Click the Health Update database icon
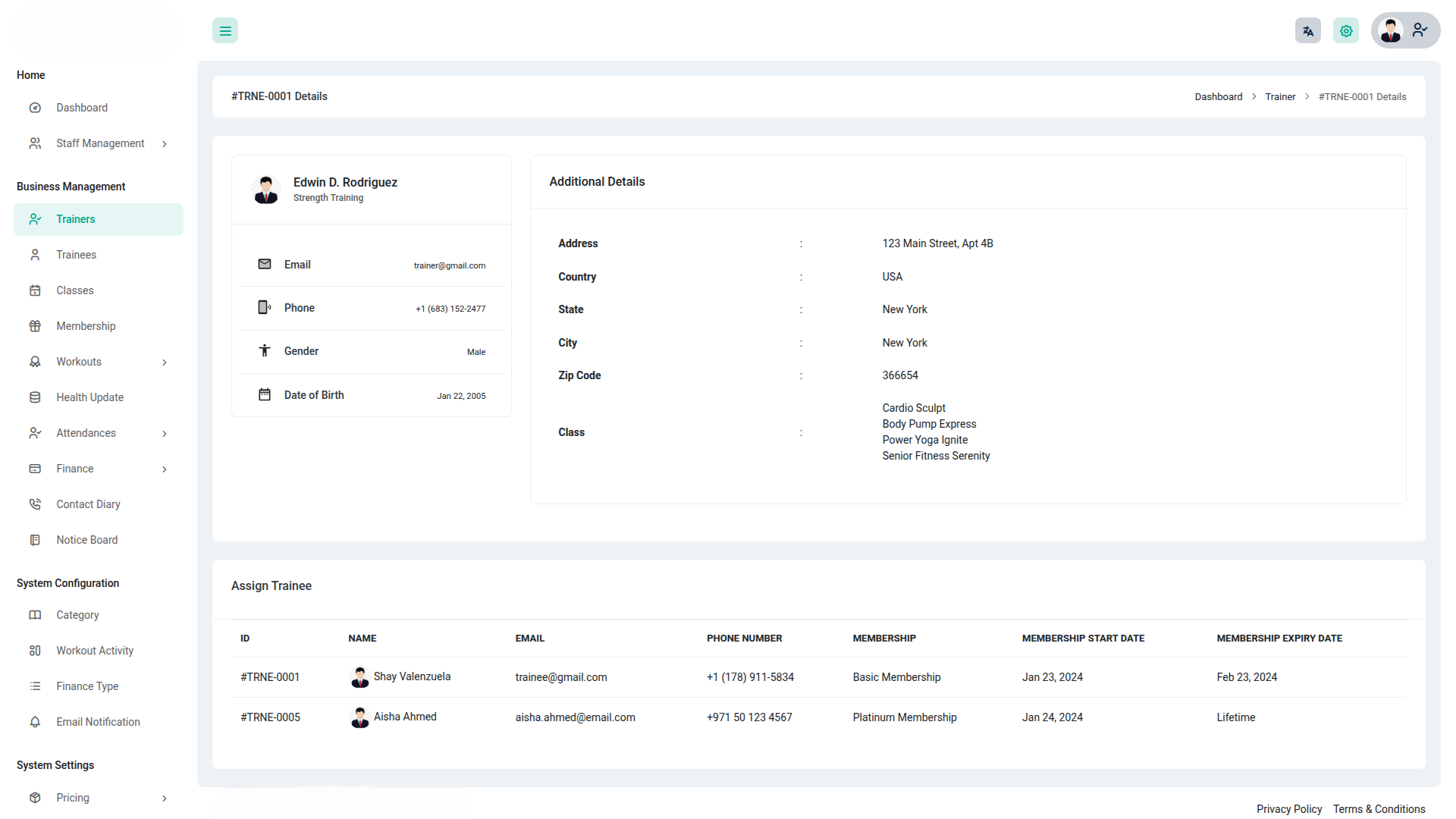1456x819 pixels. 35,397
